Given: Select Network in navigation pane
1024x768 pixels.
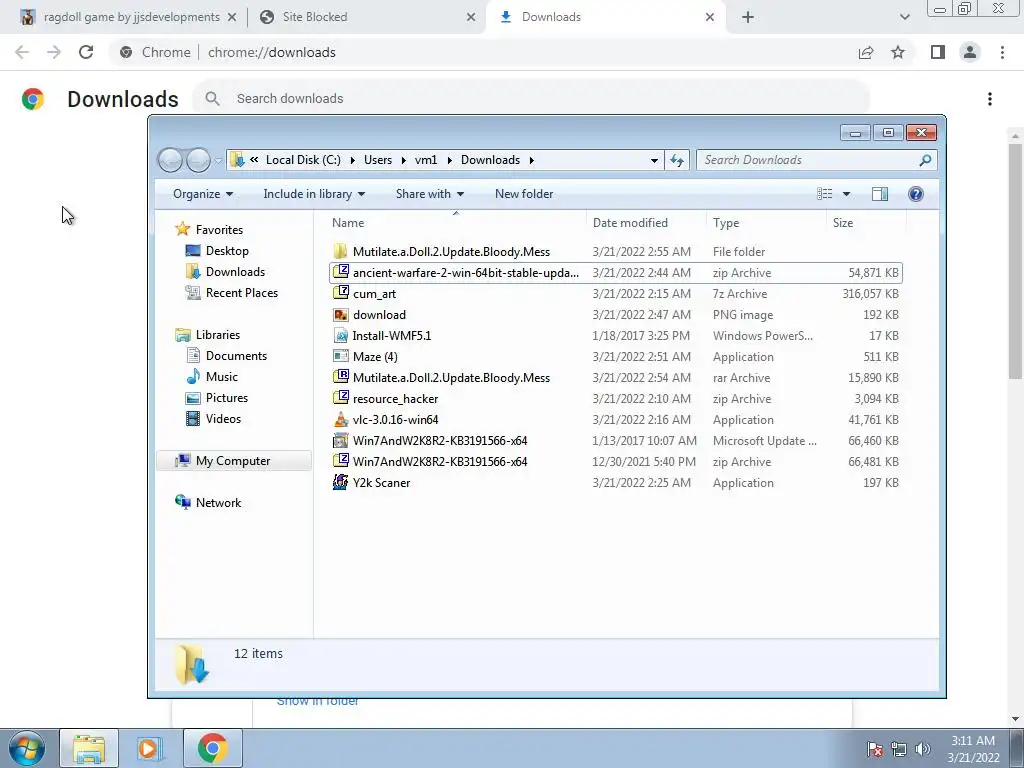Looking at the screenshot, I should point(218,503).
